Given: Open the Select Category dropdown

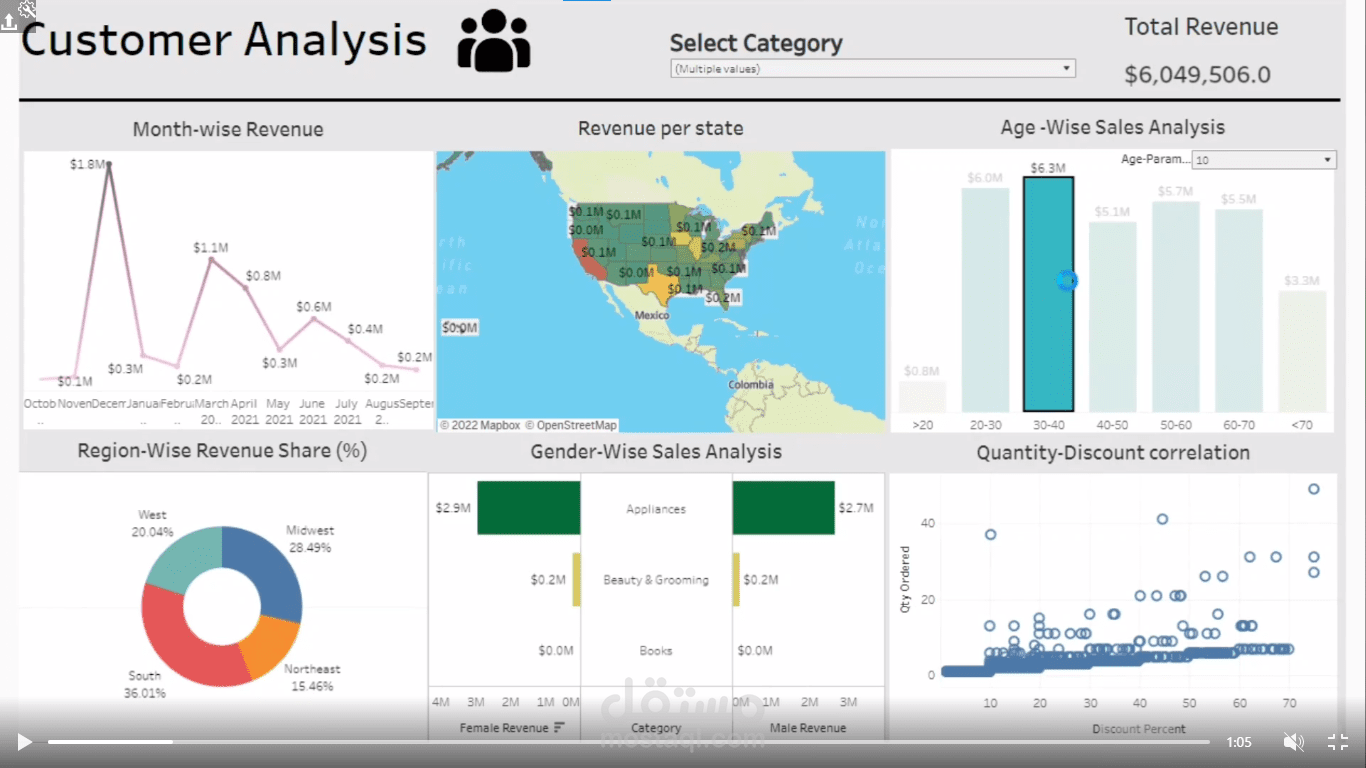Looking at the screenshot, I should pos(872,68).
